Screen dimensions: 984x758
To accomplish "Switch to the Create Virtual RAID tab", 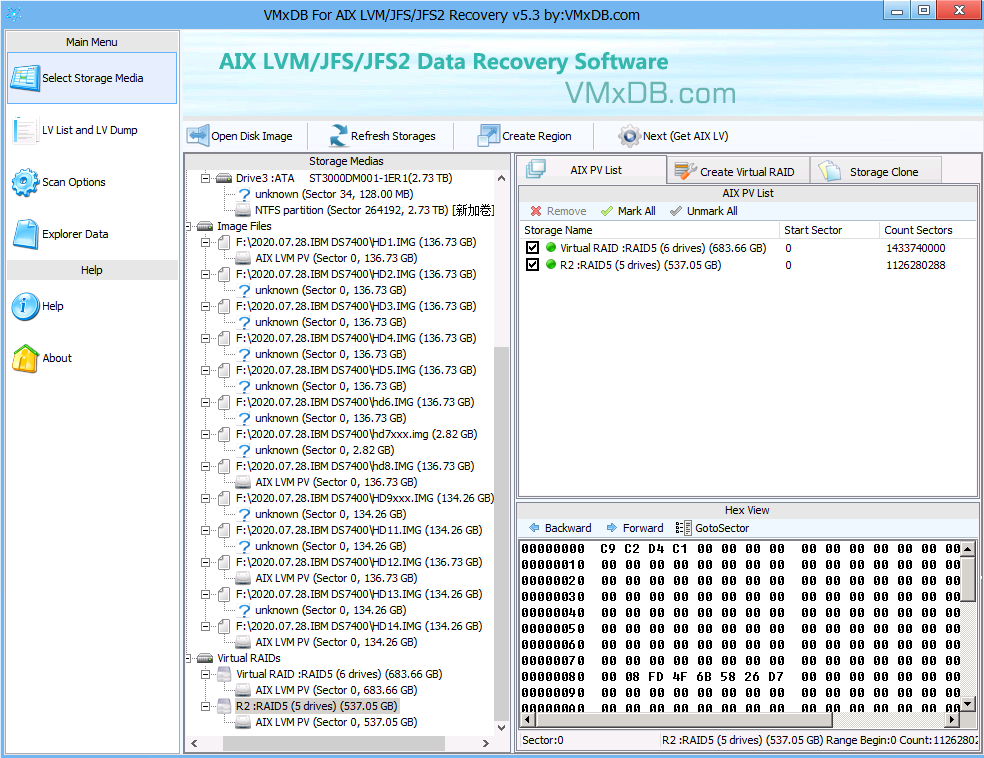I will [x=738, y=171].
